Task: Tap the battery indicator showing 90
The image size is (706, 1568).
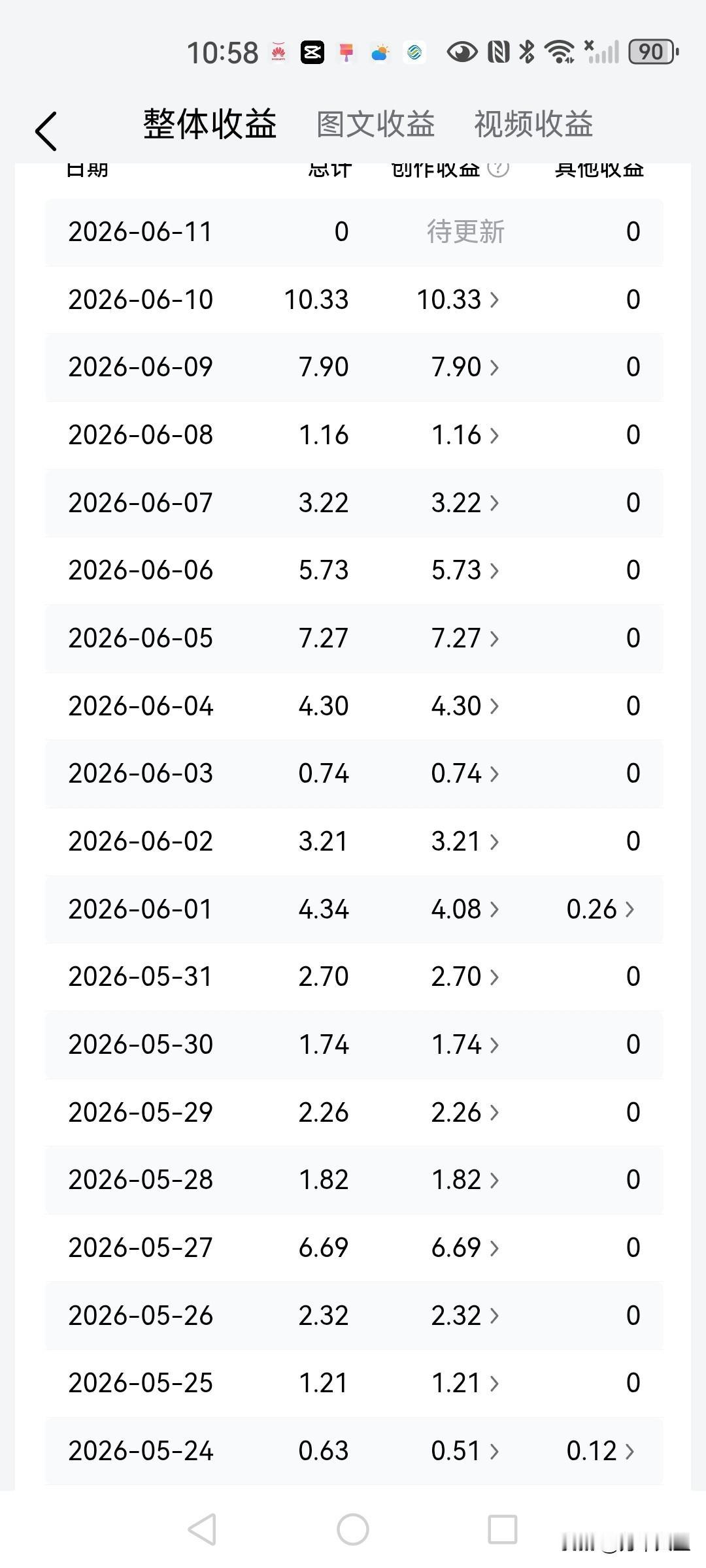Action: click(653, 52)
